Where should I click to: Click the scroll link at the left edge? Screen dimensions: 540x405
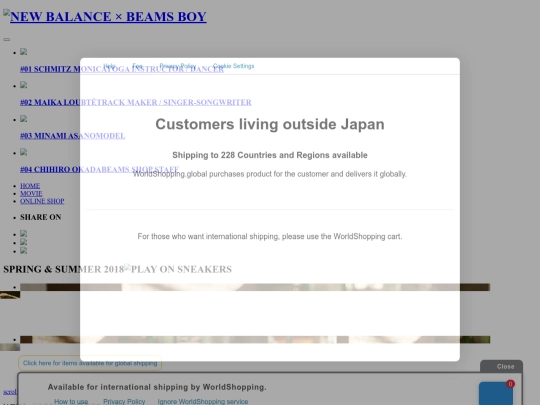pos(10,392)
